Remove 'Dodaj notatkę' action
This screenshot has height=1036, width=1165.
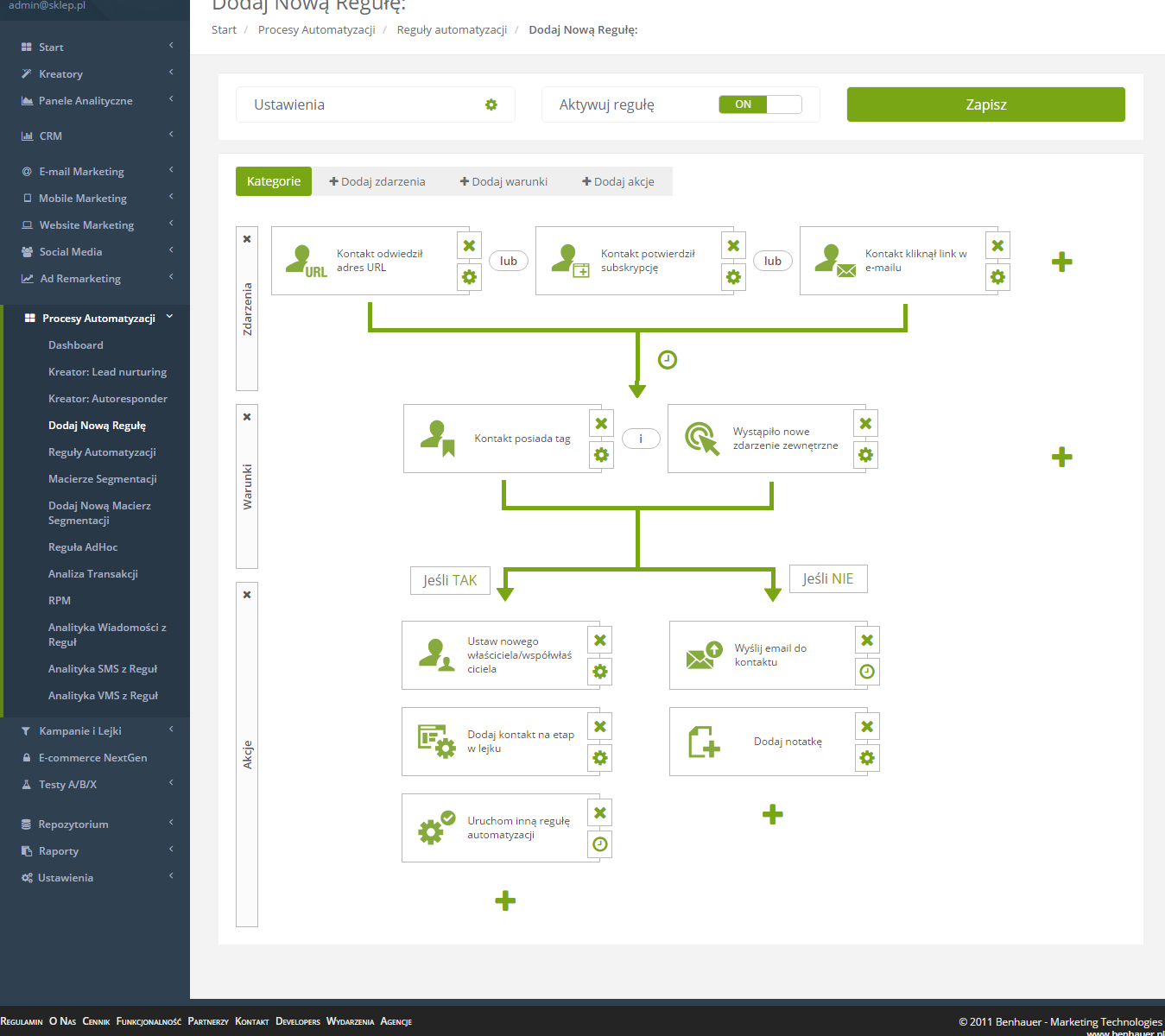(x=867, y=727)
